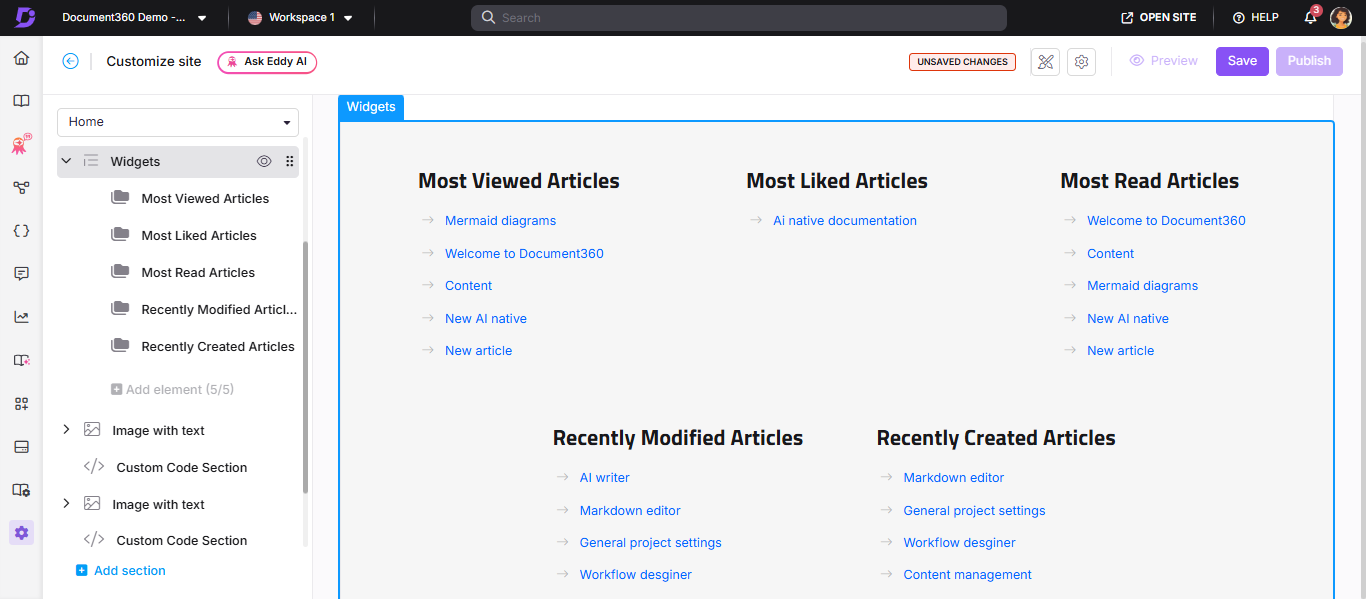Image resolution: width=1366 pixels, height=599 pixels.
Task: Open the site settings gear in header
Action: pos(1081,62)
